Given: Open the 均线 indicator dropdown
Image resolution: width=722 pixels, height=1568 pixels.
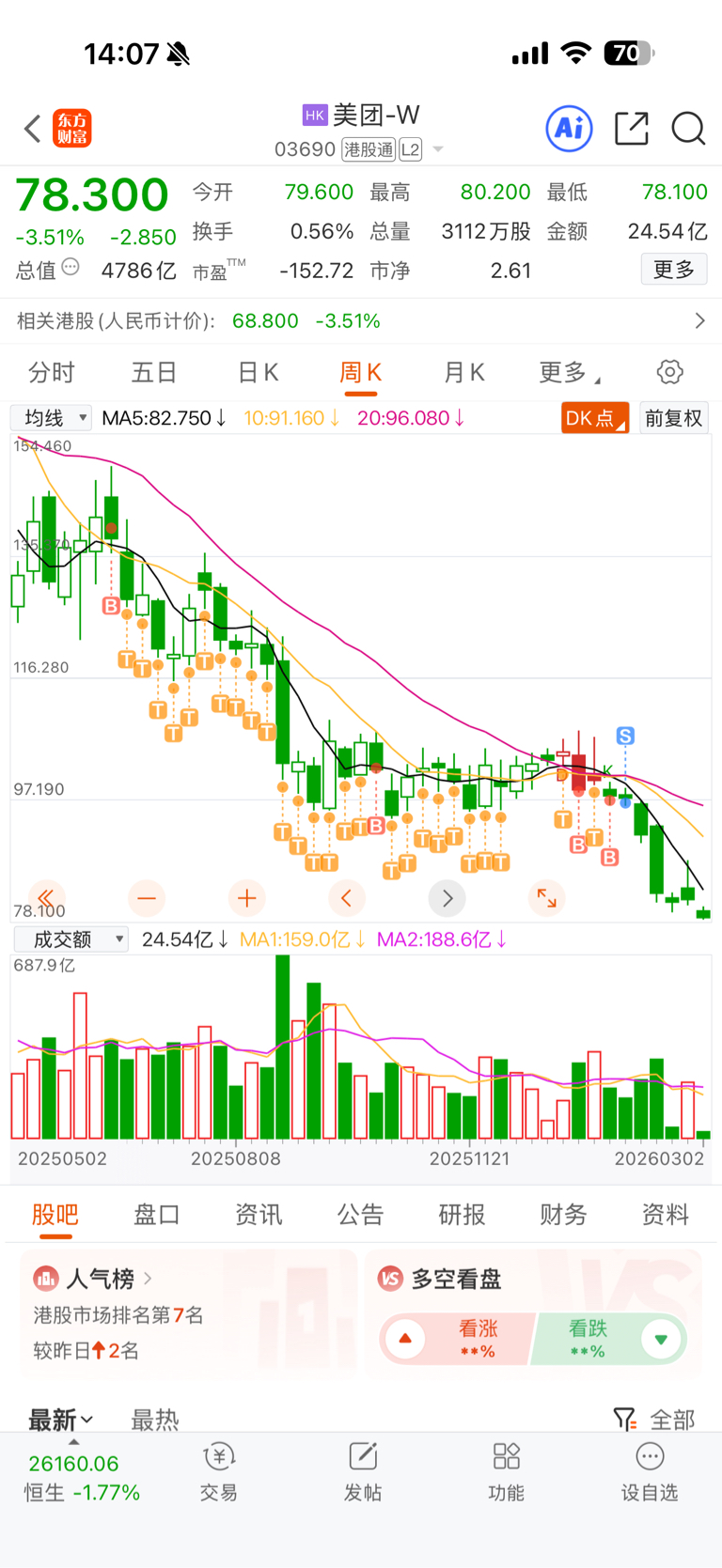Looking at the screenshot, I should (52, 418).
